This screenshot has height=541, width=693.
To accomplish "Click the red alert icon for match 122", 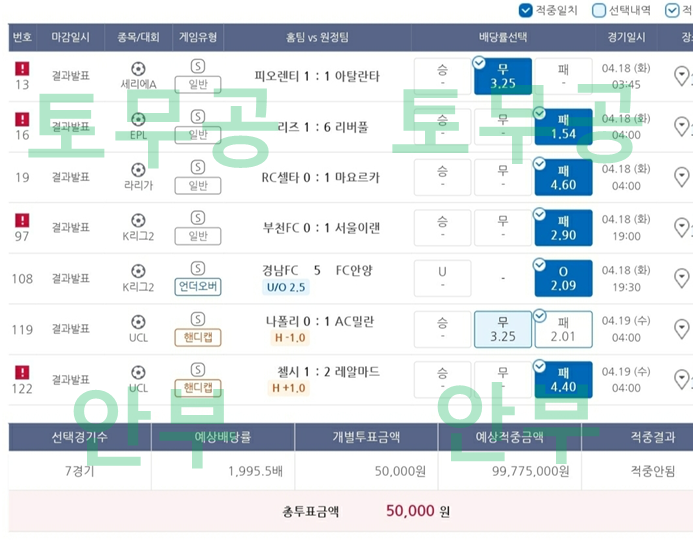I will pyautogui.click(x=22, y=372).
